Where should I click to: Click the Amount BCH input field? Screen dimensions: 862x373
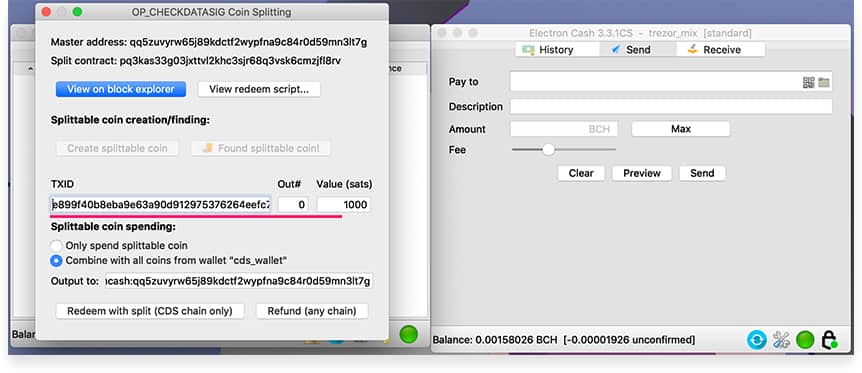pyautogui.click(x=564, y=129)
